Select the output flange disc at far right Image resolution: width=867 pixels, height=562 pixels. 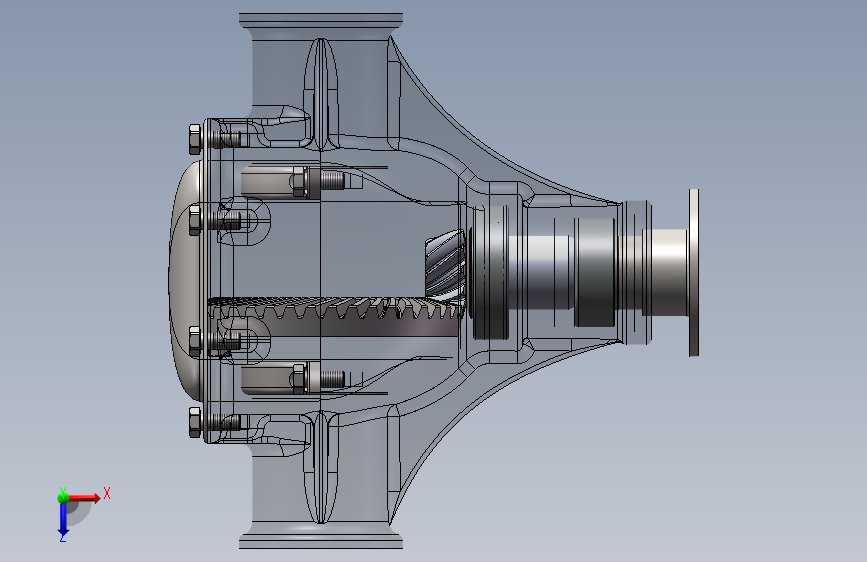point(694,272)
